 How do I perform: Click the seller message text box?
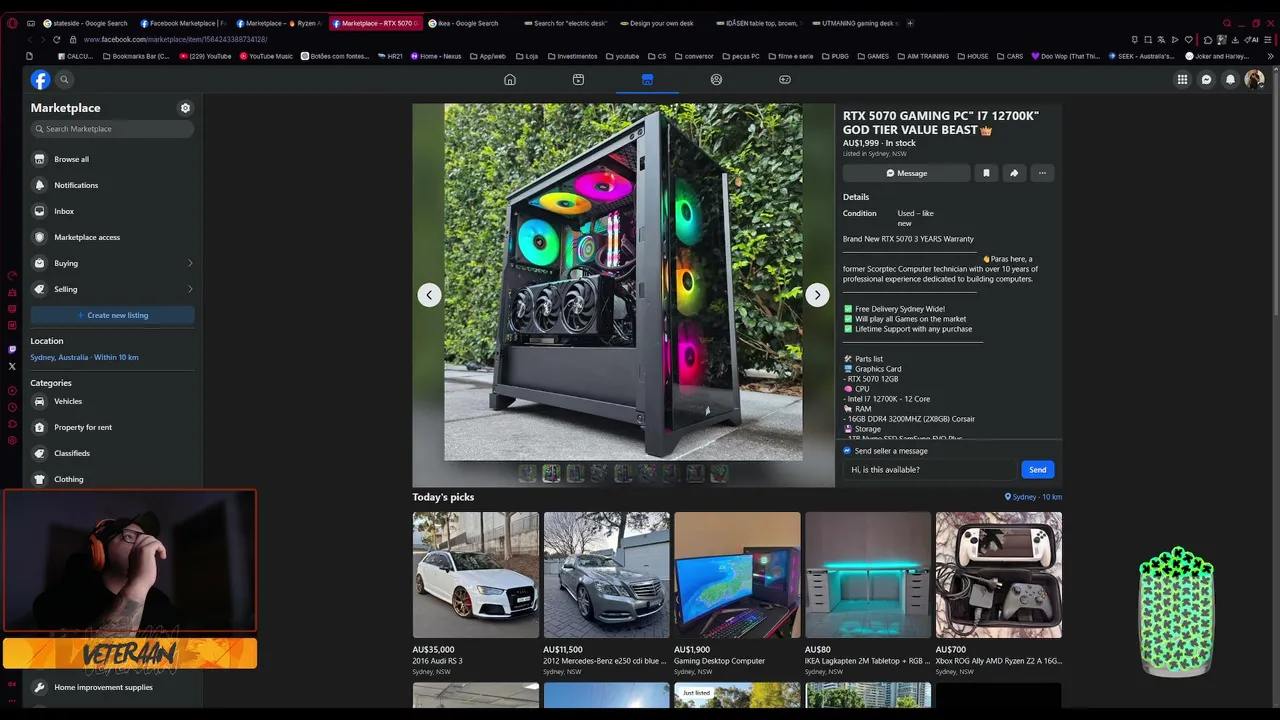pyautogui.click(x=930, y=470)
